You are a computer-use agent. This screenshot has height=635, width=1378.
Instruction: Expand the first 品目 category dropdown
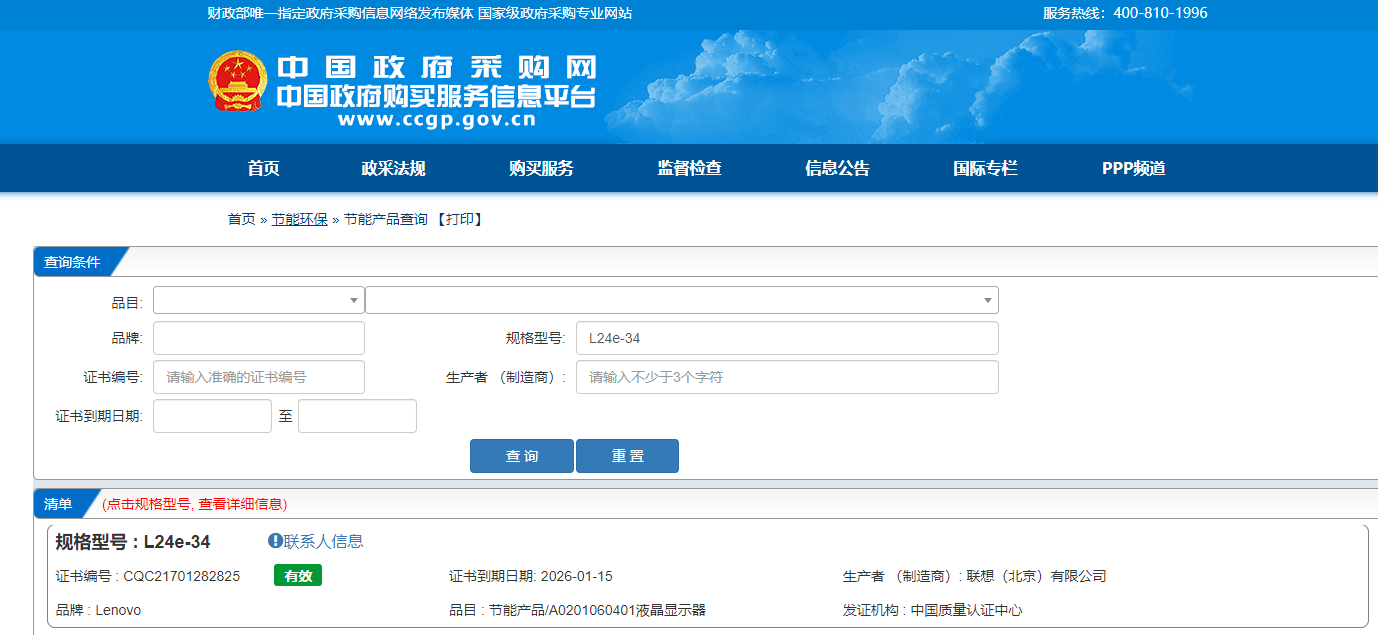click(259, 300)
